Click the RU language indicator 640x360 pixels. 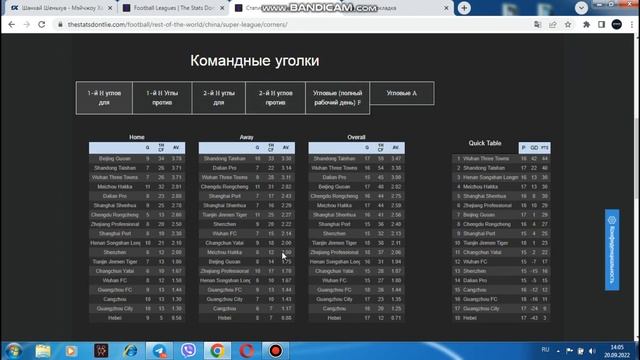click(x=545, y=350)
